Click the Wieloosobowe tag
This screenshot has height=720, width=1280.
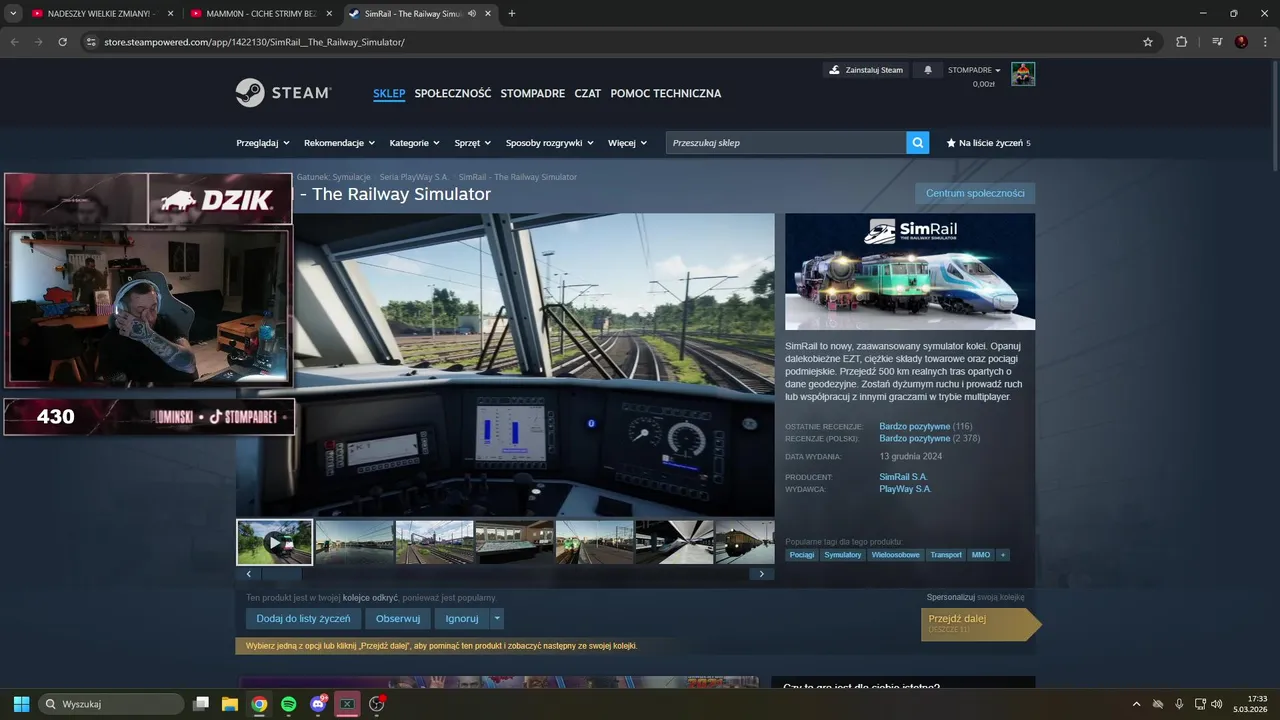(895, 554)
